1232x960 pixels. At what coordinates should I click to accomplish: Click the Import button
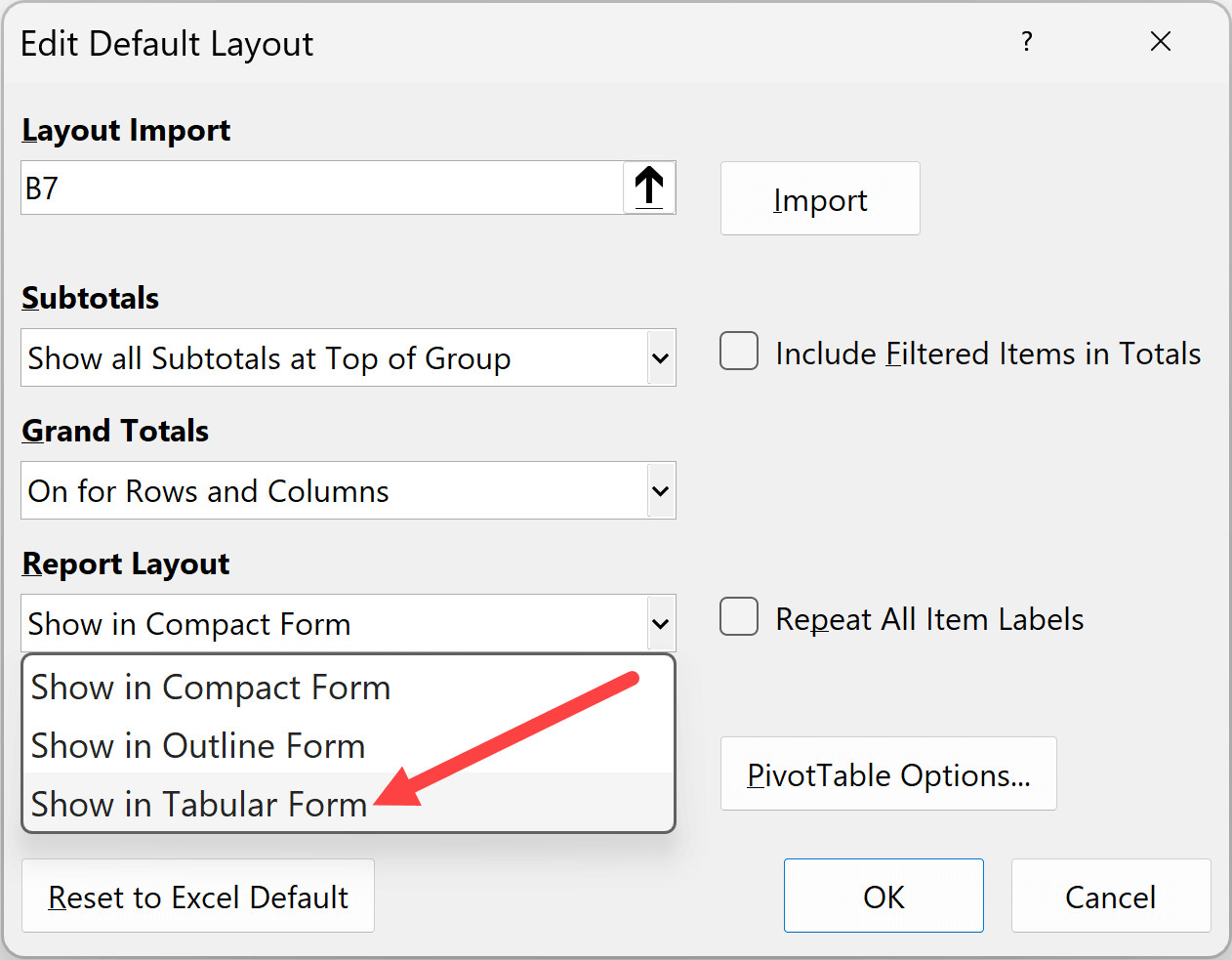pos(820,199)
